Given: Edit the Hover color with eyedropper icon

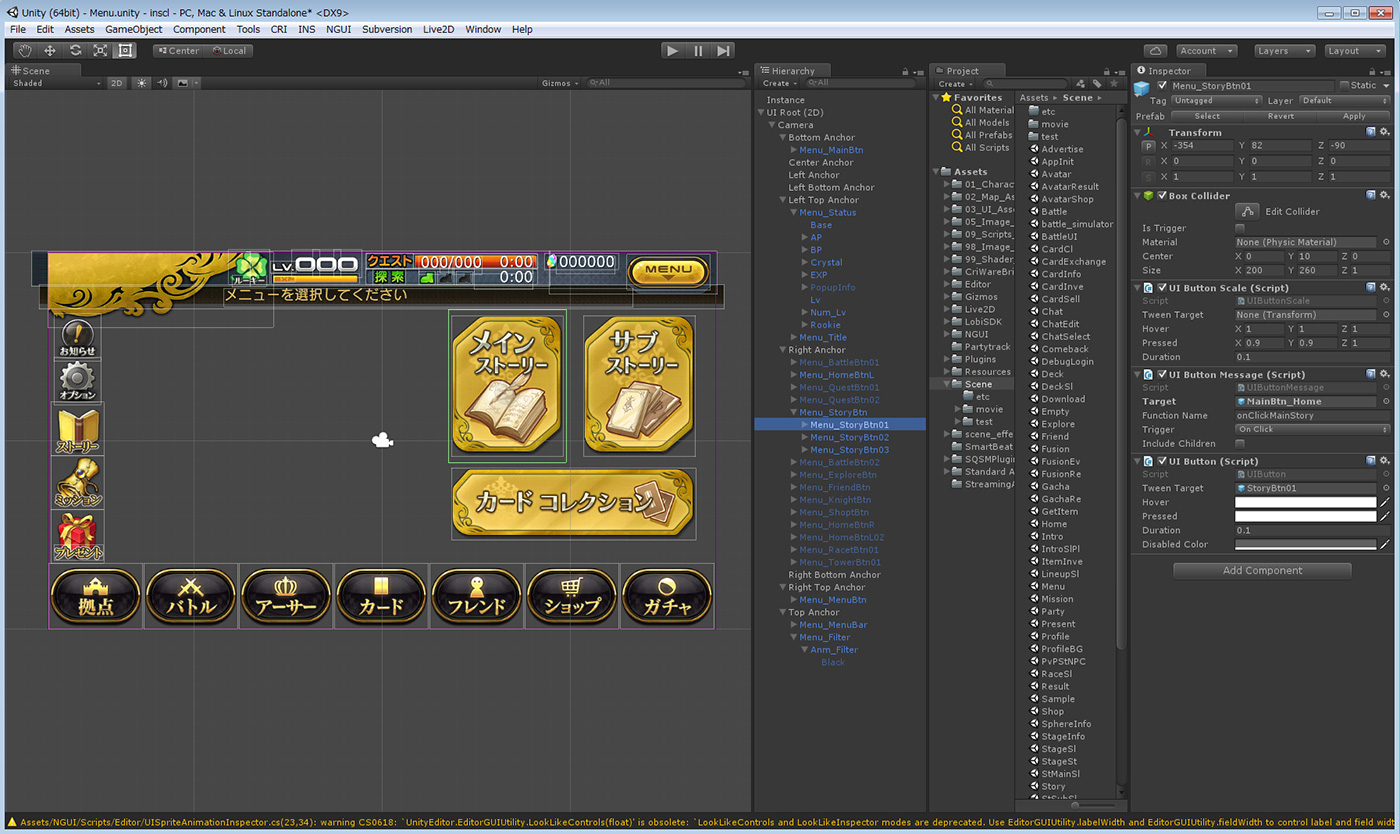Looking at the screenshot, I should click(1385, 502).
